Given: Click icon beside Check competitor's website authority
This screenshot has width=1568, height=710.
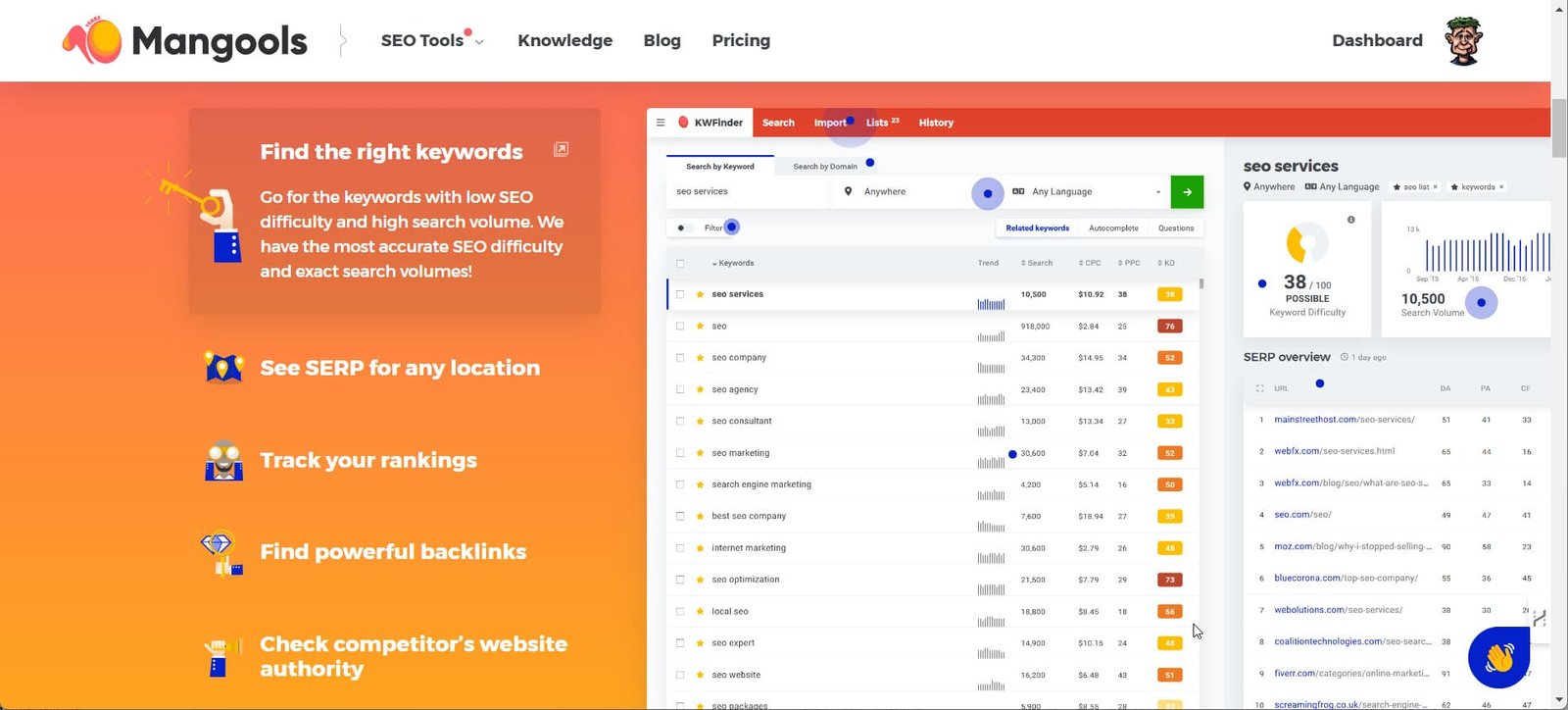Looking at the screenshot, I should pyautogui.click(x=221, y=657).
